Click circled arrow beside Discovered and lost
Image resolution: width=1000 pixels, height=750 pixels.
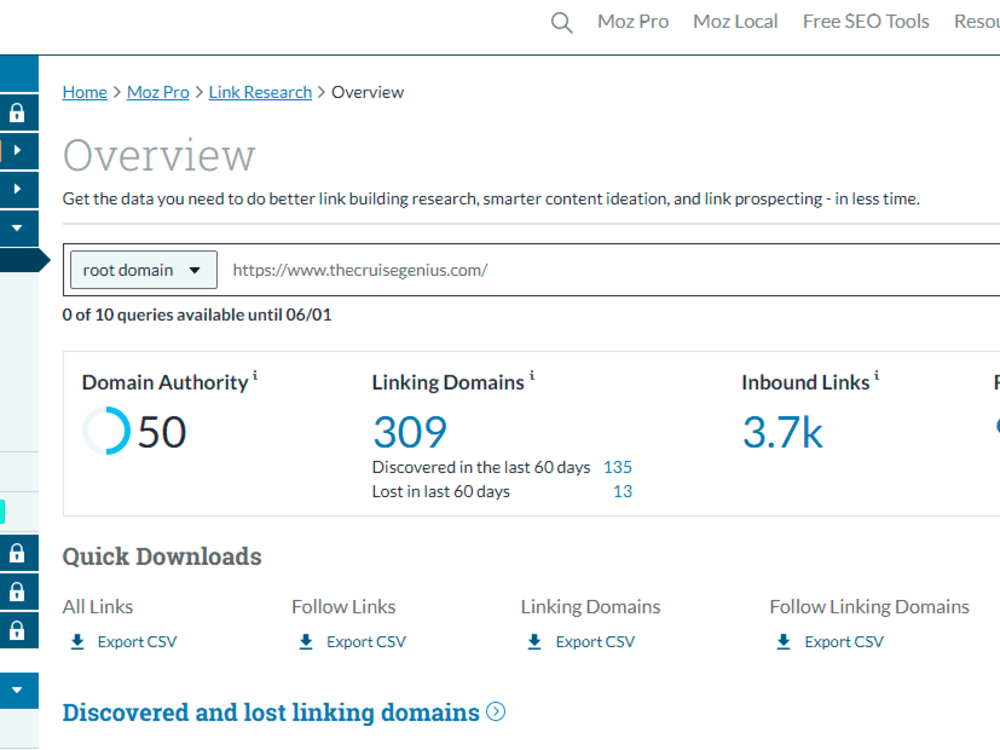coord(496,711)
